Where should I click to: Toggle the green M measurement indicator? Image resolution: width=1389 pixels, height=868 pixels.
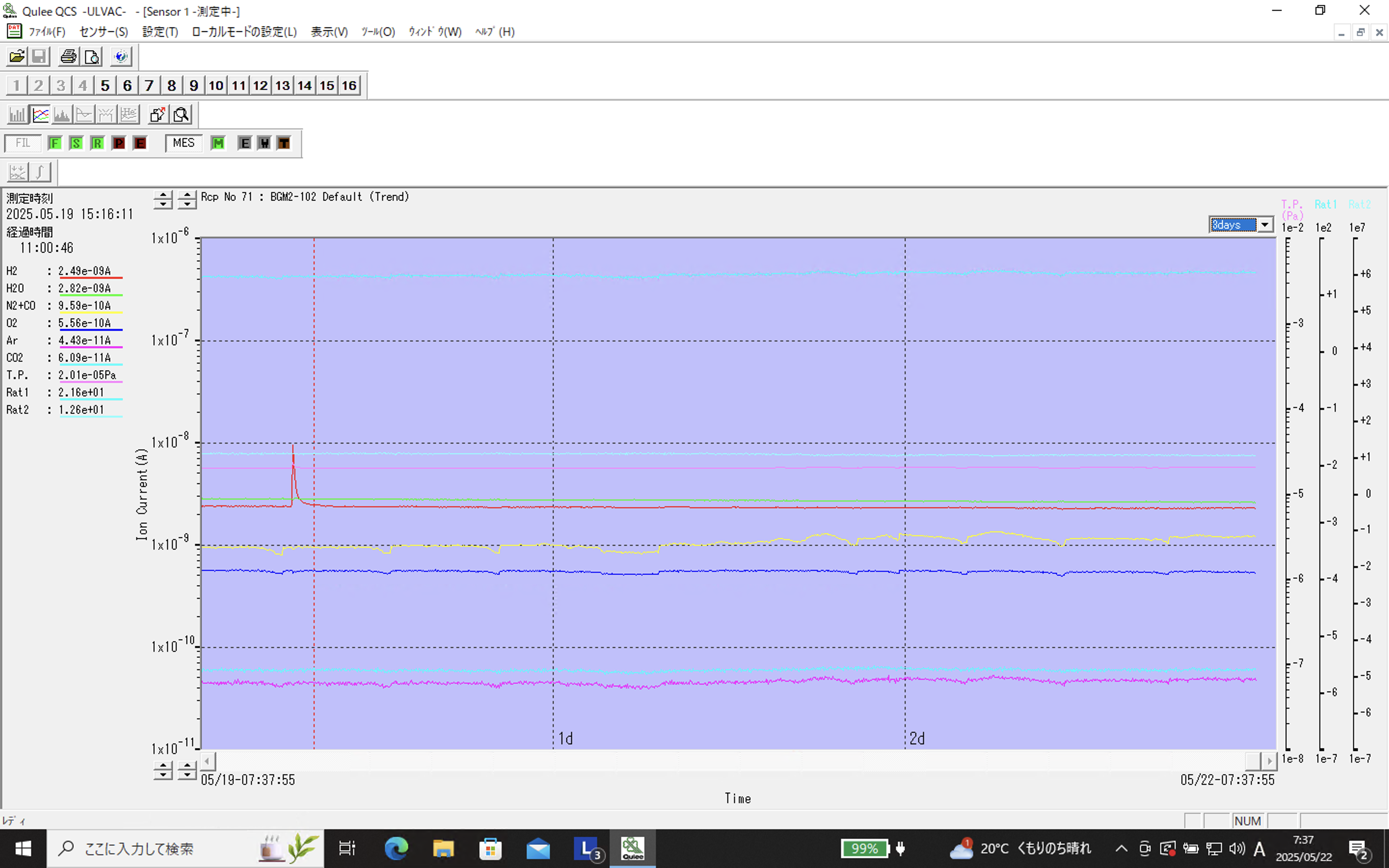[218, 143]
